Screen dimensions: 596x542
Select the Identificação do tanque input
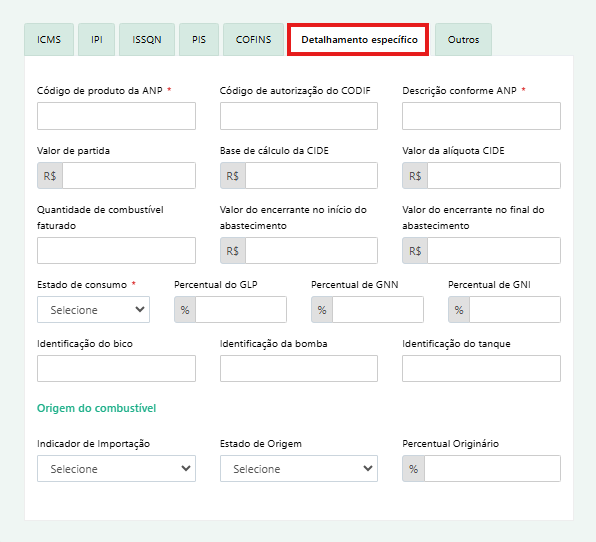pyautogui.click(x=482, y=369)
